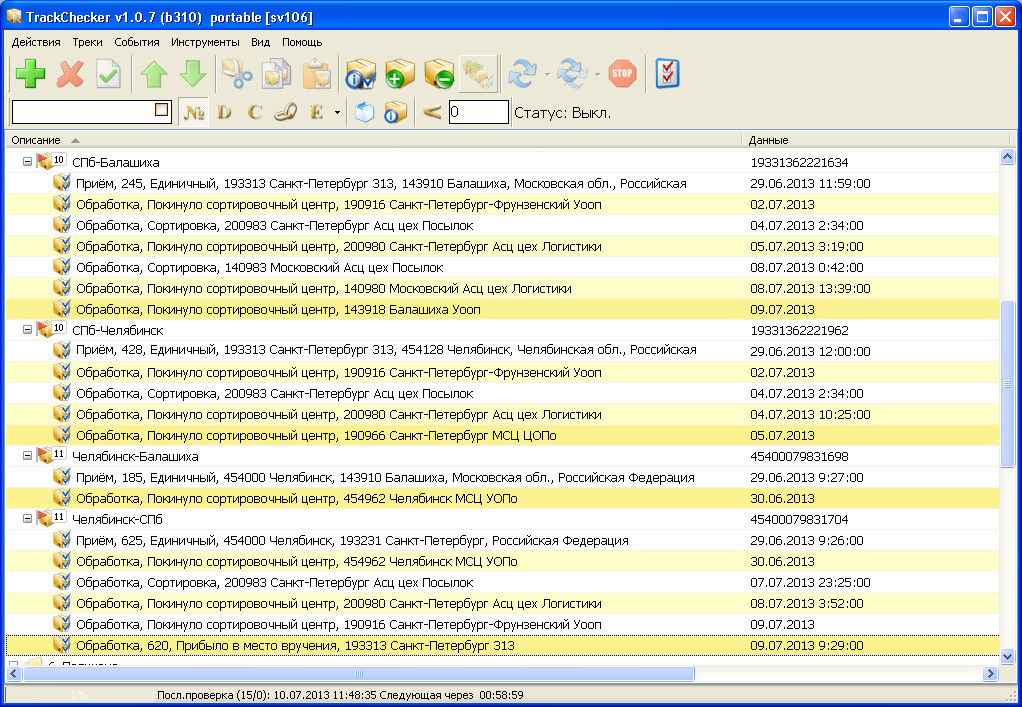The image size is (1022, 707).
Task: Open the Треки menu
Action: (x=87, y=42)
